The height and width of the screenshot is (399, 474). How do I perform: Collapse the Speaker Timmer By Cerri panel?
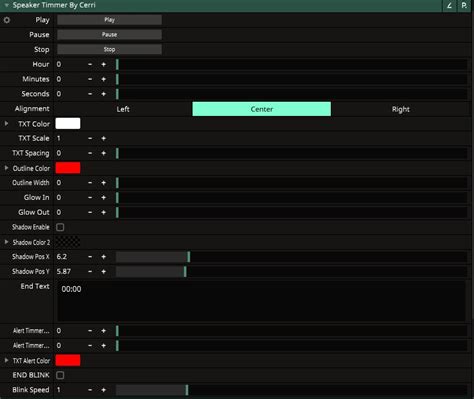click(x=6, y=5)
